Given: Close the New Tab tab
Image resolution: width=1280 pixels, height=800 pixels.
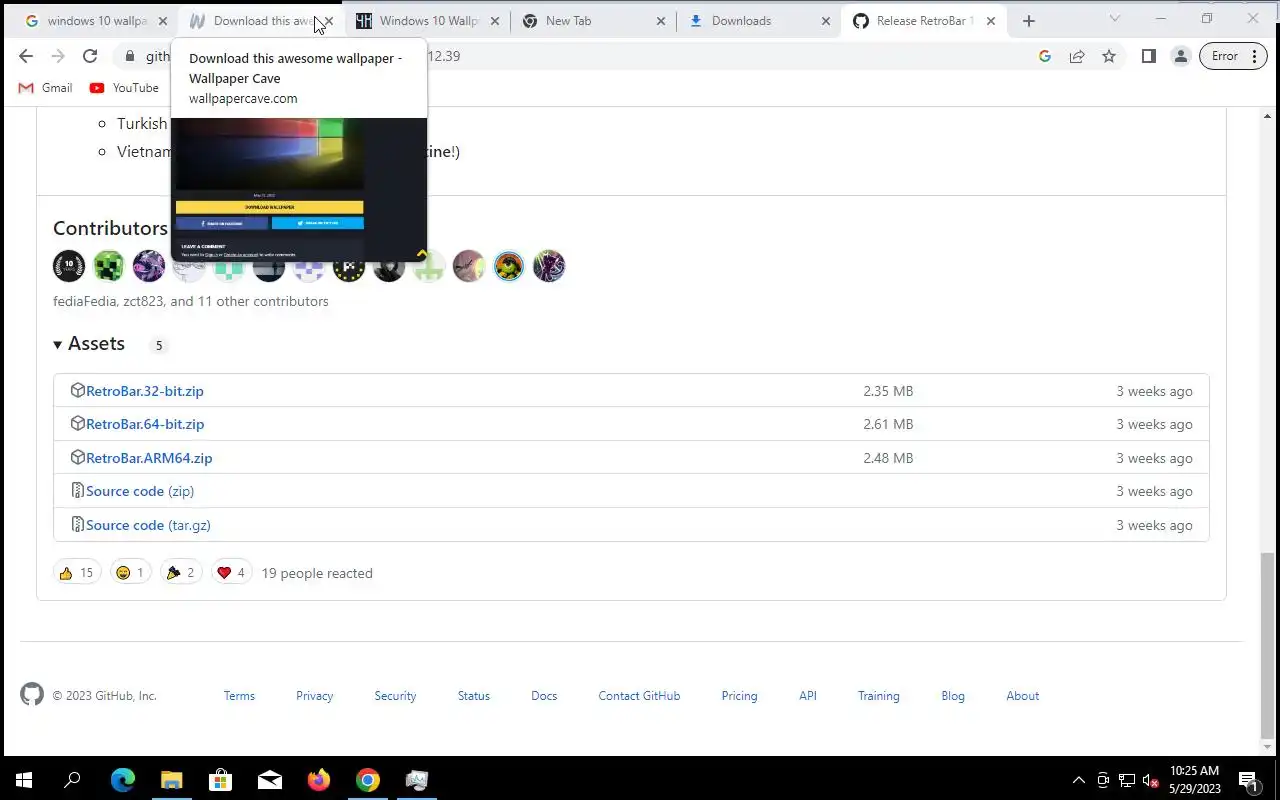Looking at the screenshot, I should (660, 20).
